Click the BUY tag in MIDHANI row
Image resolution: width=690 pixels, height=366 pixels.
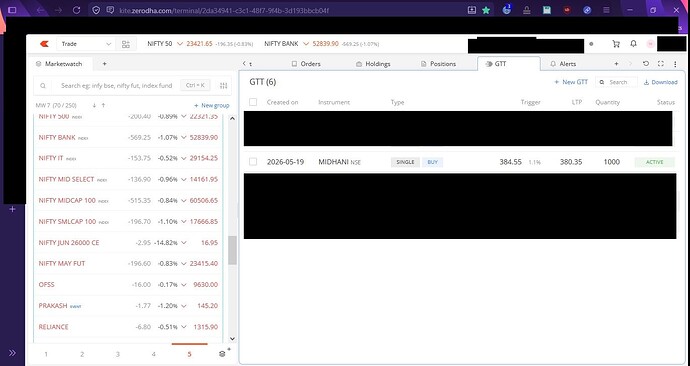[433, 162]
